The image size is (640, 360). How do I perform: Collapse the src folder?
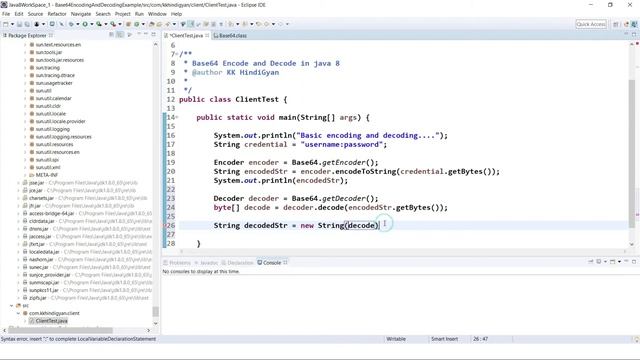(x=11, y=305)
